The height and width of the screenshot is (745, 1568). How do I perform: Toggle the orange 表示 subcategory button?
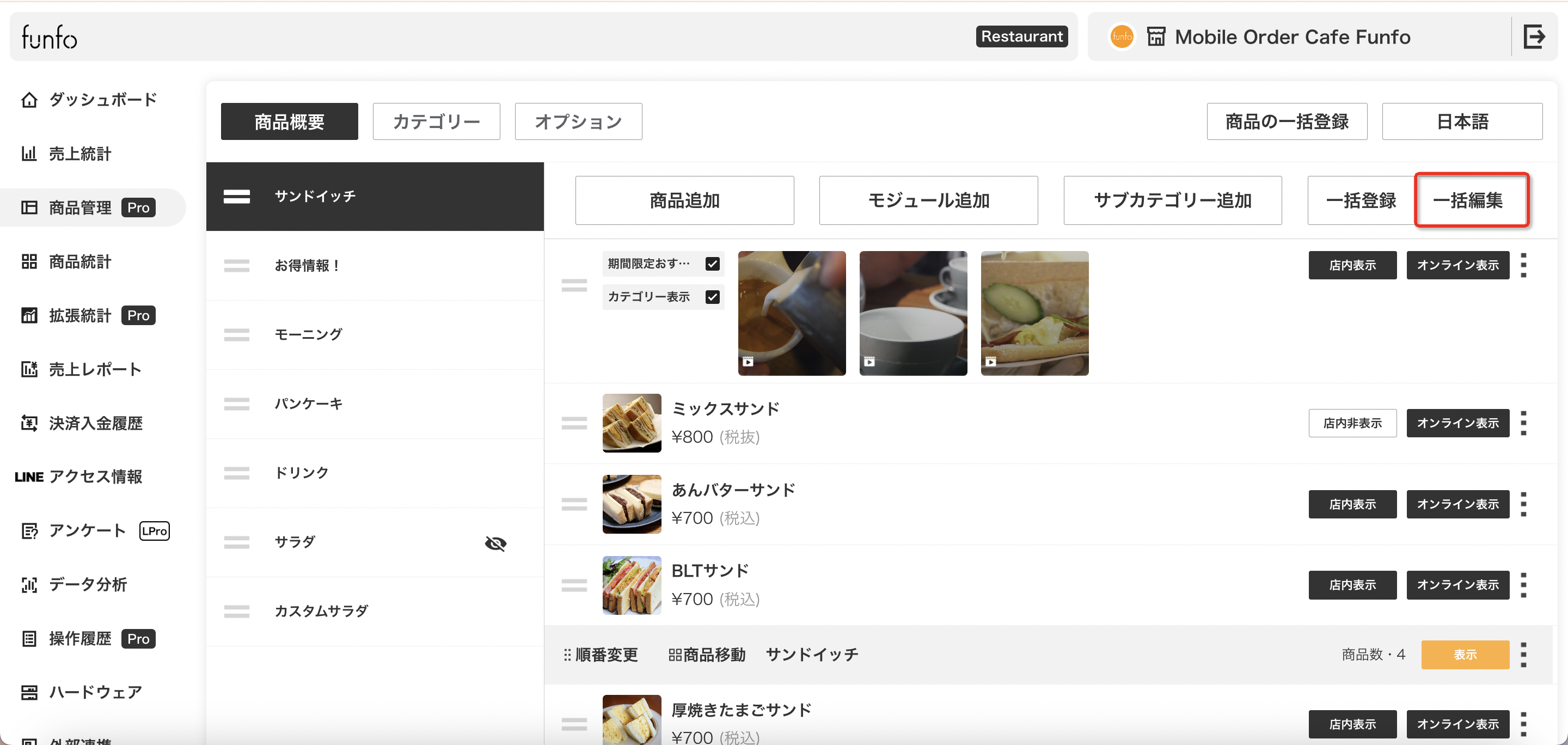pos(1465,655)
